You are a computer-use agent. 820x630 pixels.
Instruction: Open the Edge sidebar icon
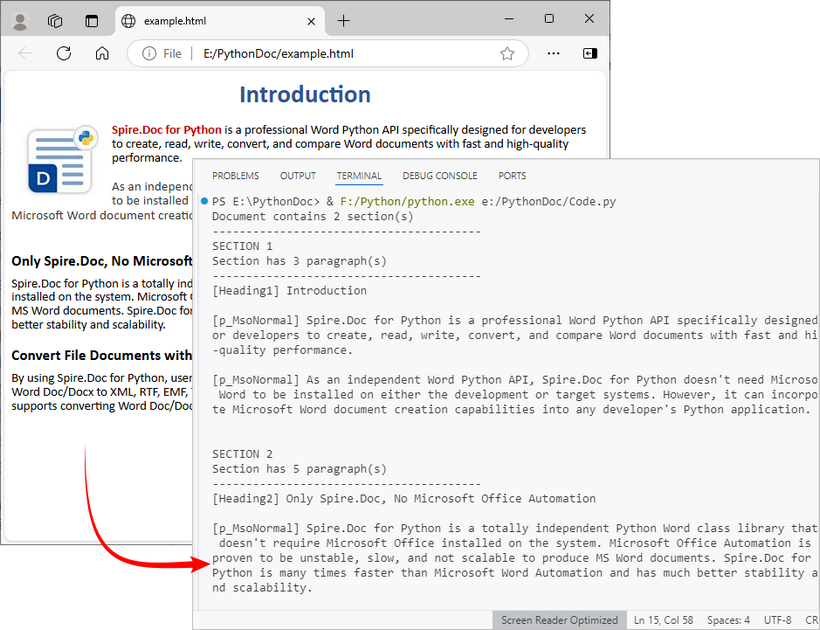click(590, 53)
